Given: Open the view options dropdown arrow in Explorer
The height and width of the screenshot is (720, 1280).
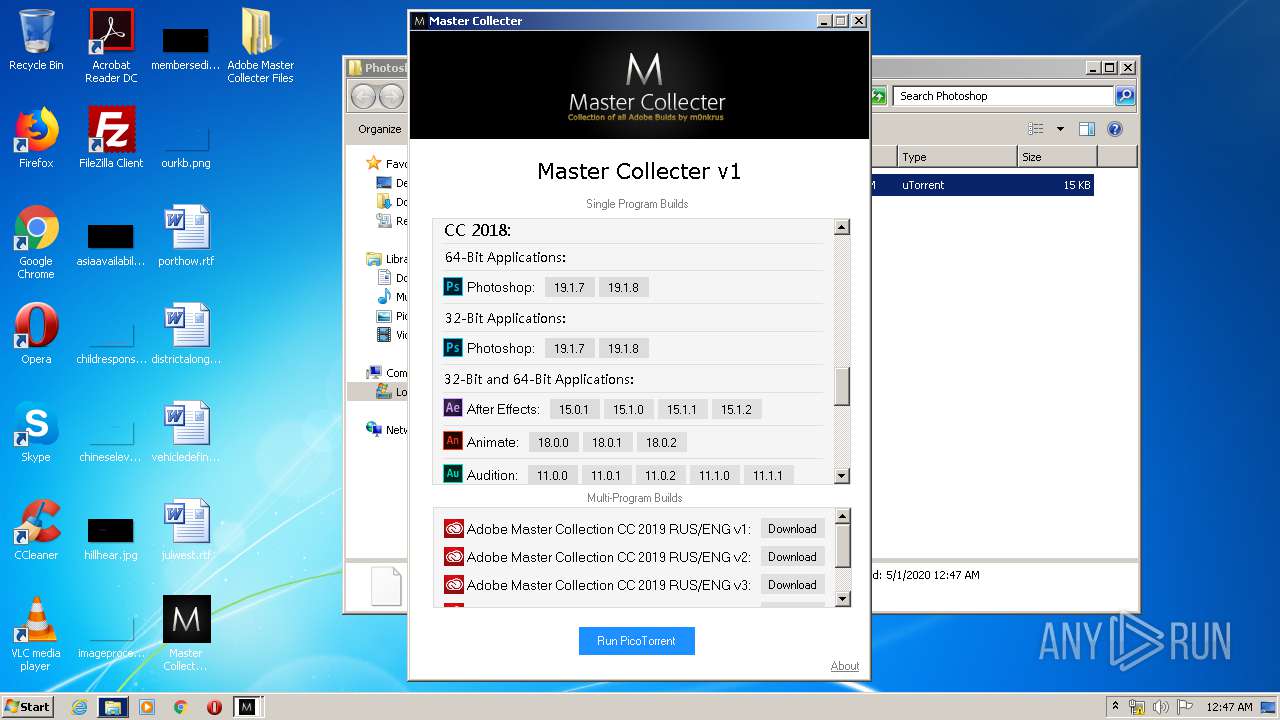Looking at the screenshot, I should (x=1060, y=129).
